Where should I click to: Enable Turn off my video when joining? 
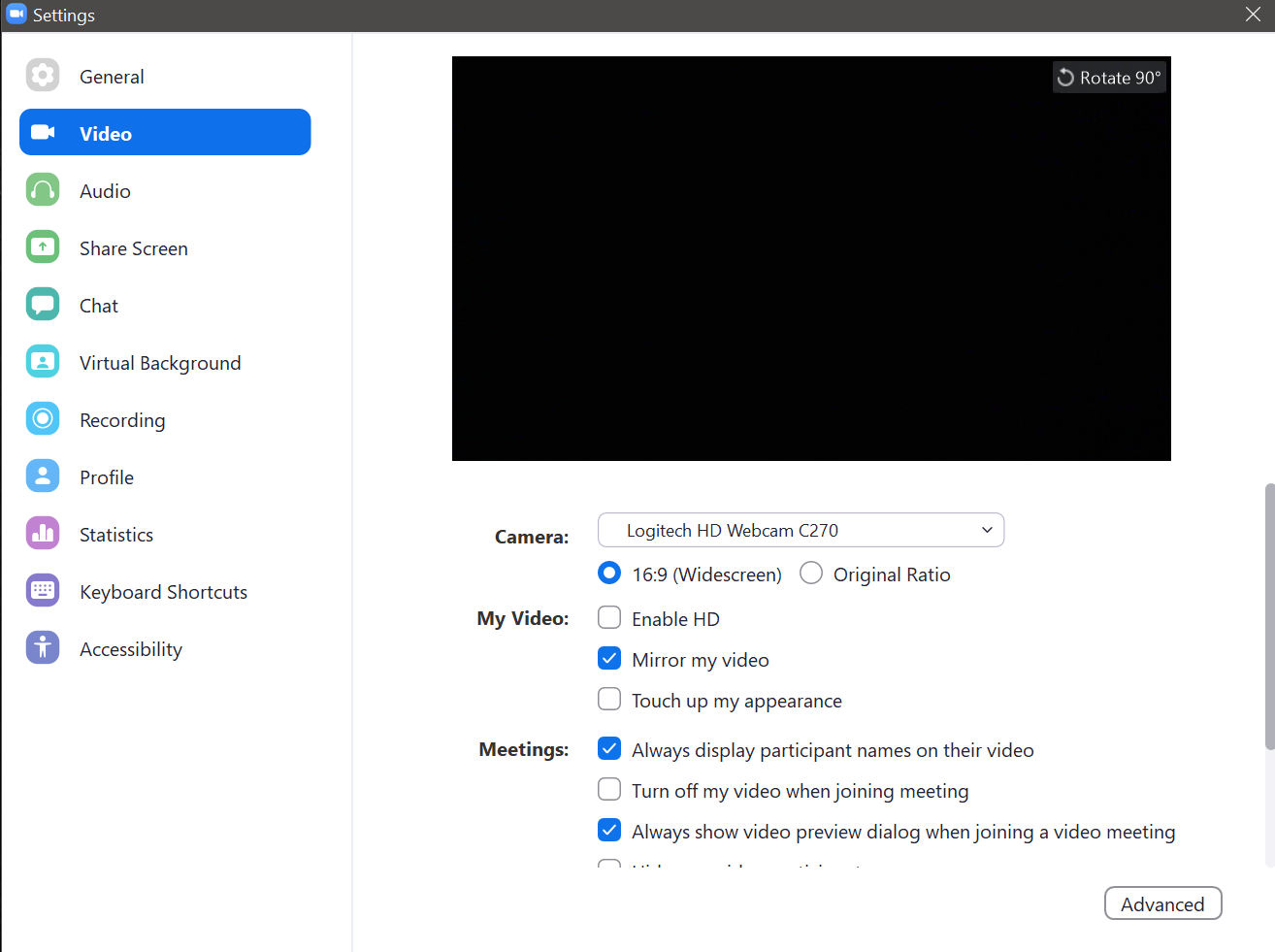[609, 789]
